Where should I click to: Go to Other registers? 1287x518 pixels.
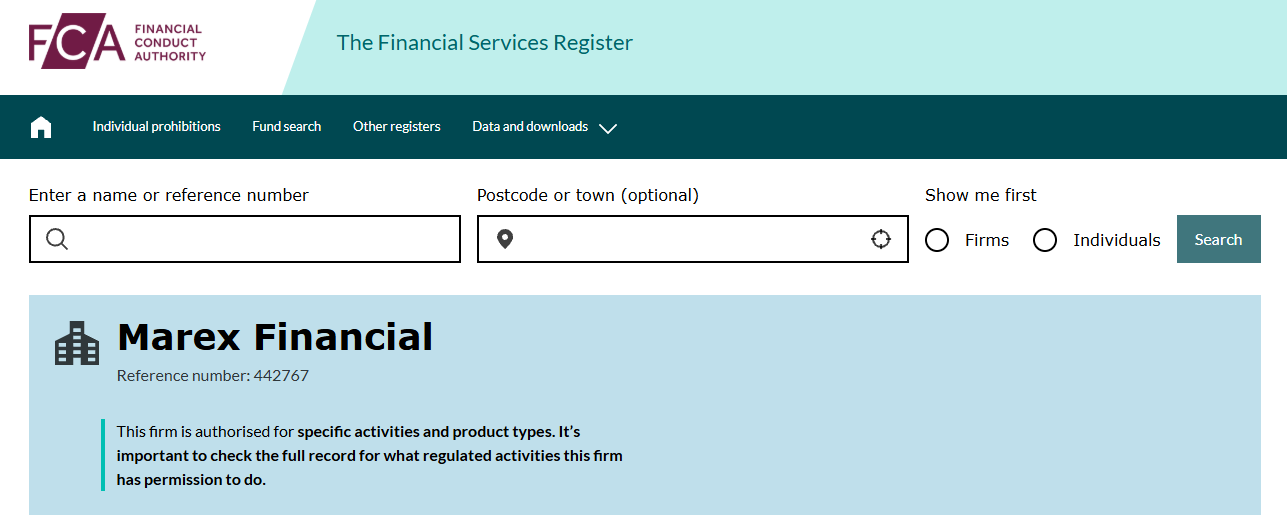396,127
